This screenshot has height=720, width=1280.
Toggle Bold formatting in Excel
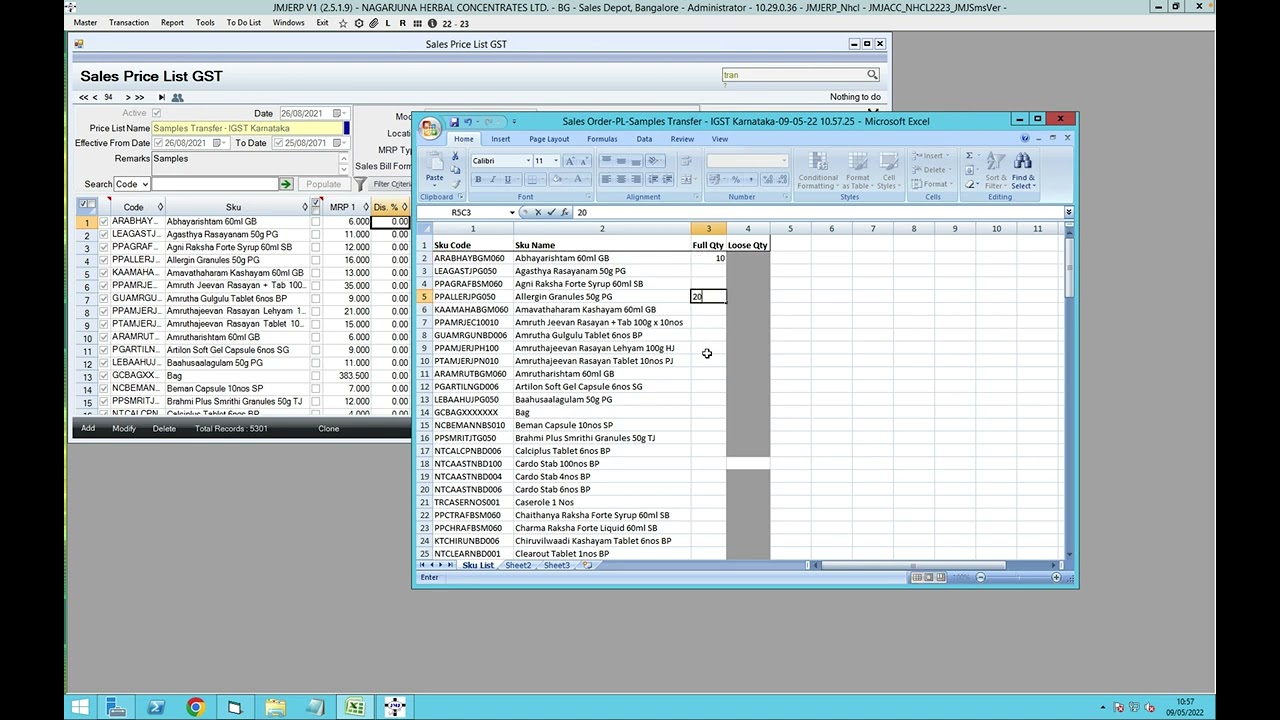[478, 179]
